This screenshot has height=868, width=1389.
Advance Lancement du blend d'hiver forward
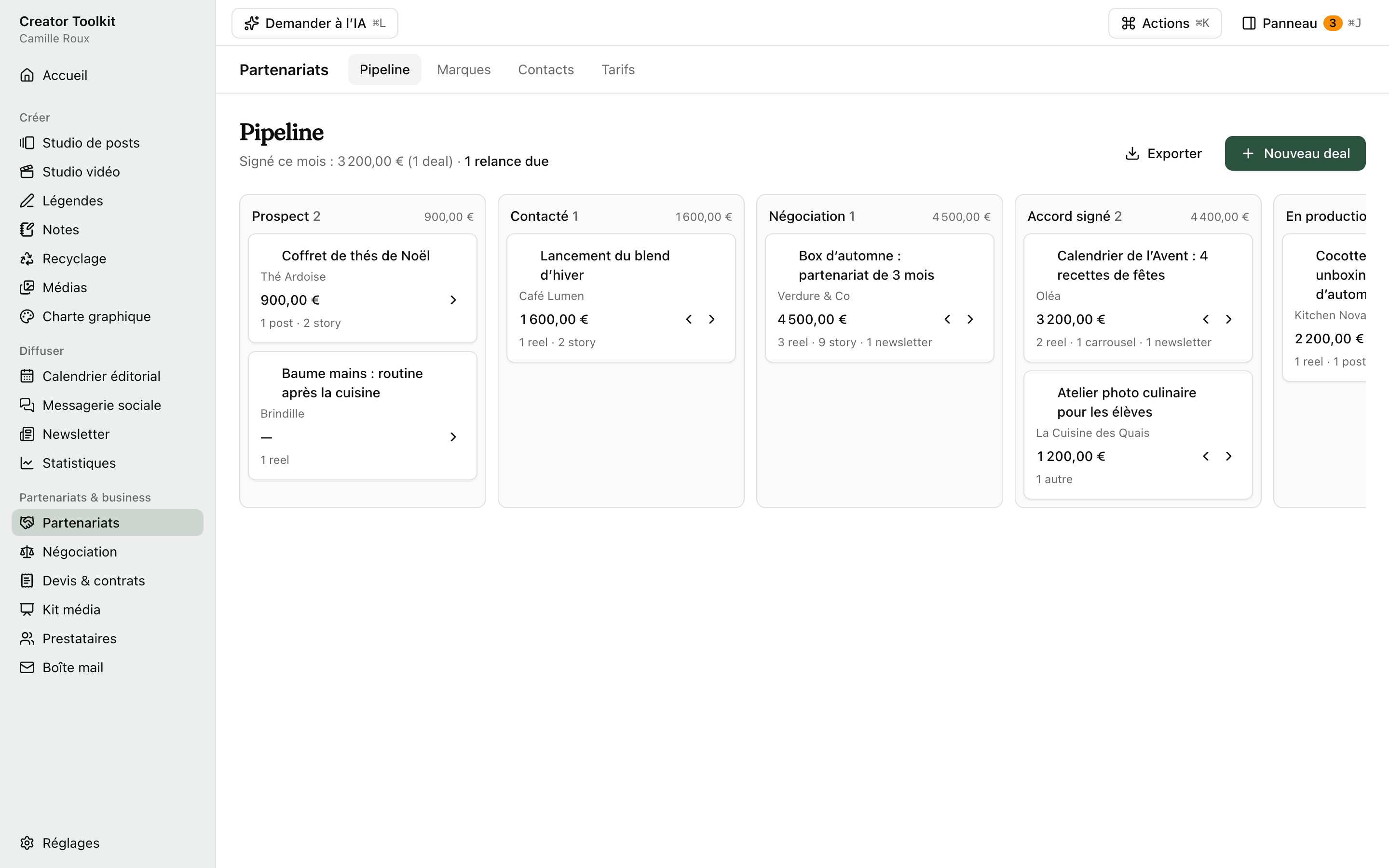[712, 319]
